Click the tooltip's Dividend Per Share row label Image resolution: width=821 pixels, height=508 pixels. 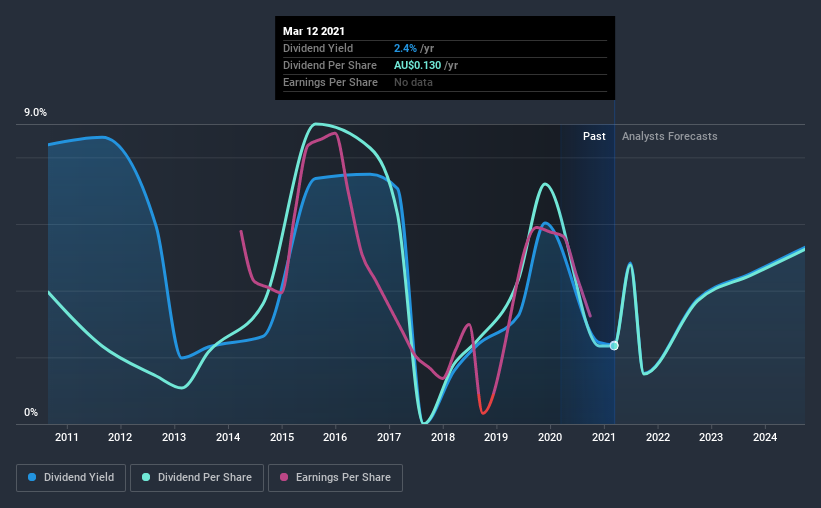tap(330, 65)
